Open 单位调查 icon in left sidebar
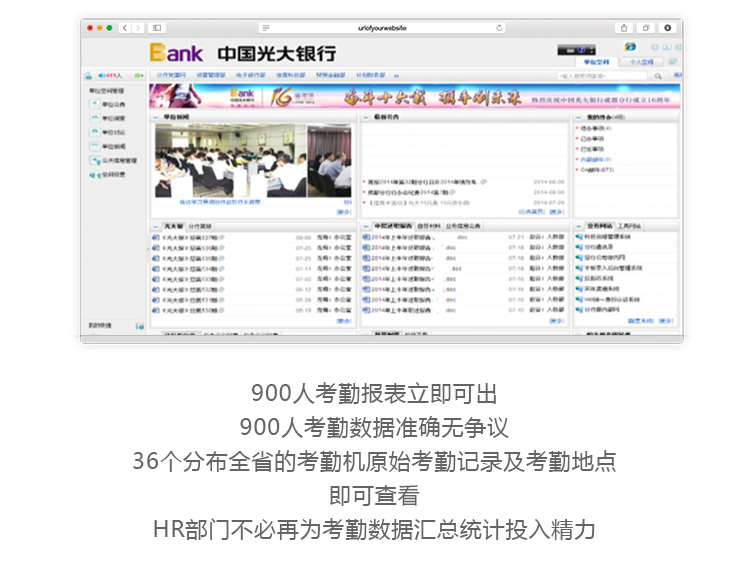 coord(94,118)
